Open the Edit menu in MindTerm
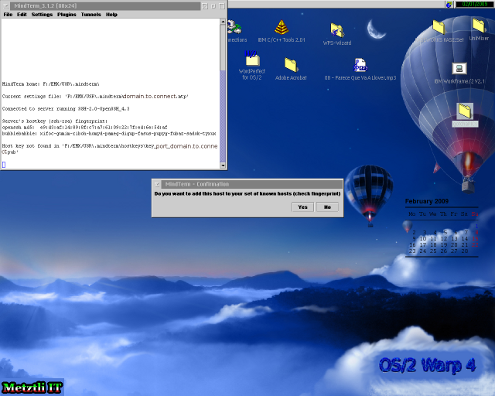Viewport: 495px width, 396px height. click(22, 14)
